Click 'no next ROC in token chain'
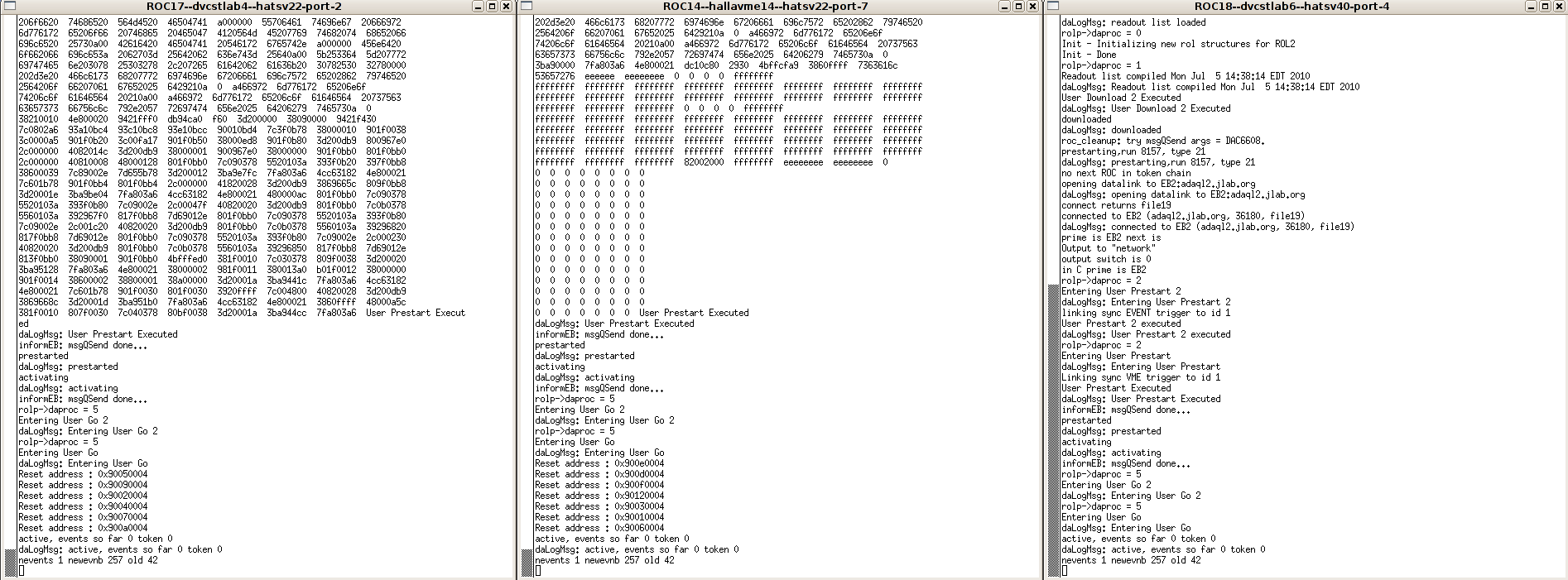This screenshot has width=1568, height=580. (x=1126, y=173)
